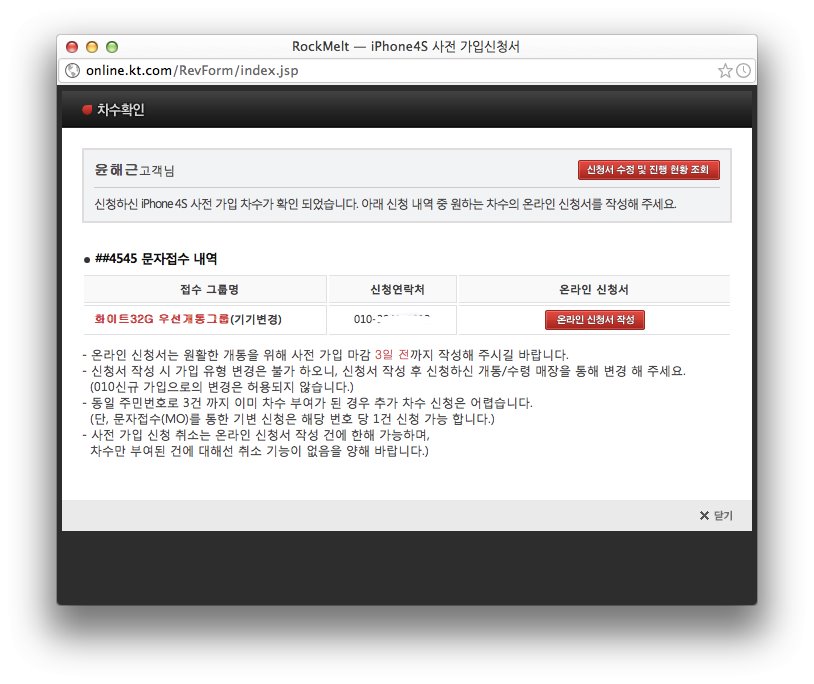Click the bookmark star icon in address bar
Viewport: 814px width, 684px height.
[x=725, y=71]
